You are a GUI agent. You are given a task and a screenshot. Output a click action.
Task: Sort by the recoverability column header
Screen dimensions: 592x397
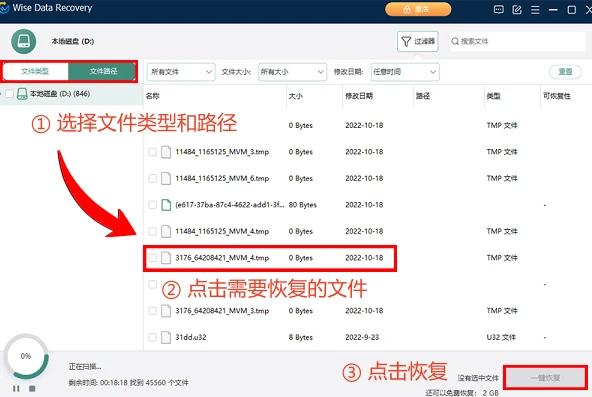(x=557, y=96)
